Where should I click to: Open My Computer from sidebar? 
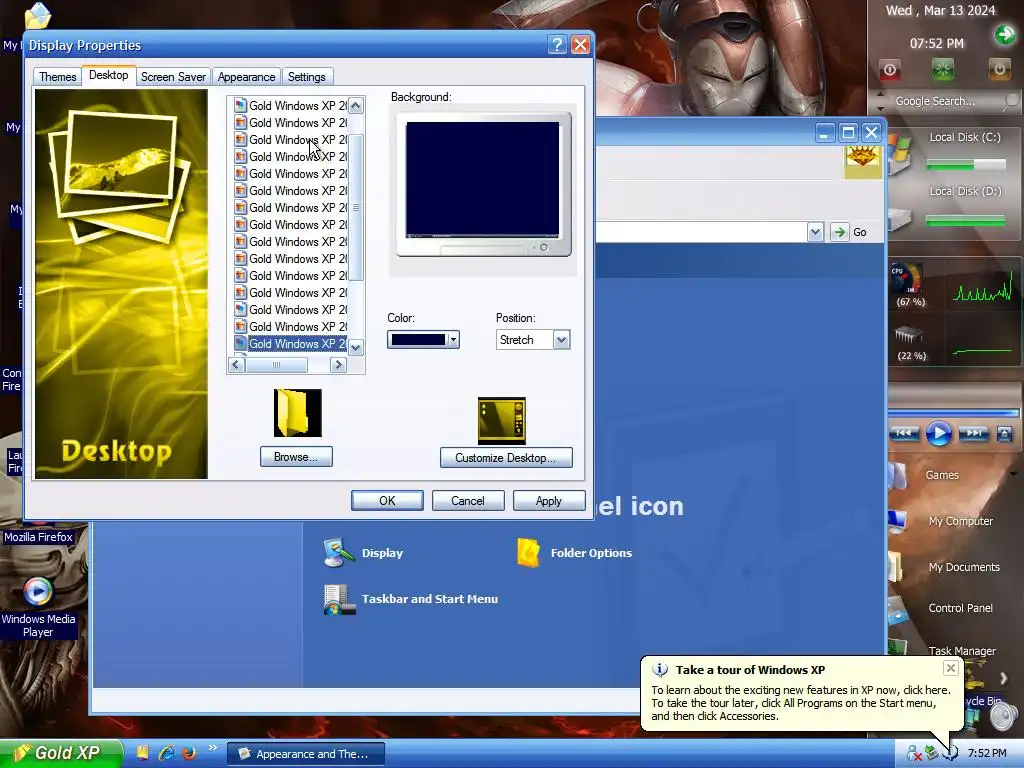click(x=960, y=521)
